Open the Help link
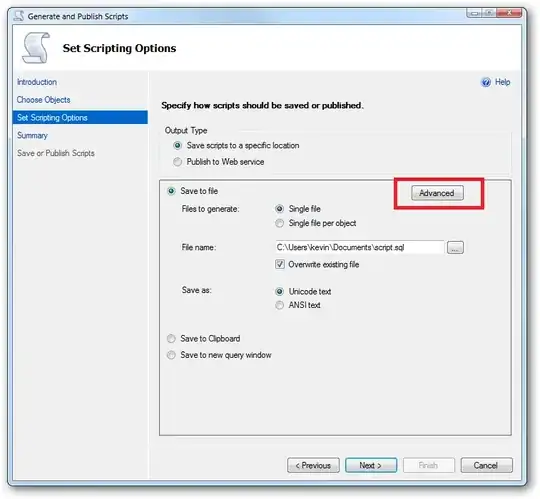Image resolution: width=540 pixels, height=499 pixels. click(502, 82)
